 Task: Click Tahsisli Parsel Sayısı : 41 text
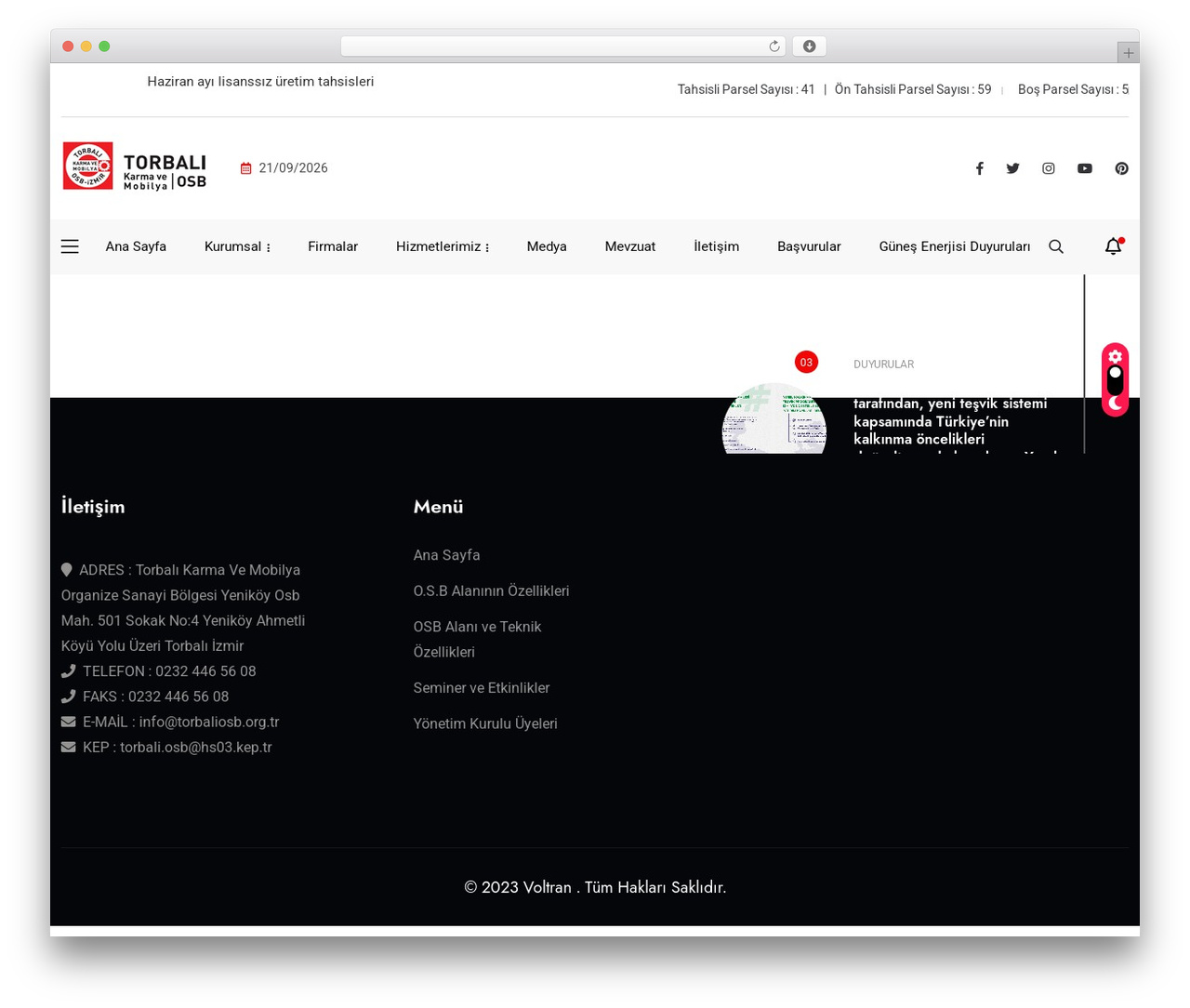coord(746,89)
